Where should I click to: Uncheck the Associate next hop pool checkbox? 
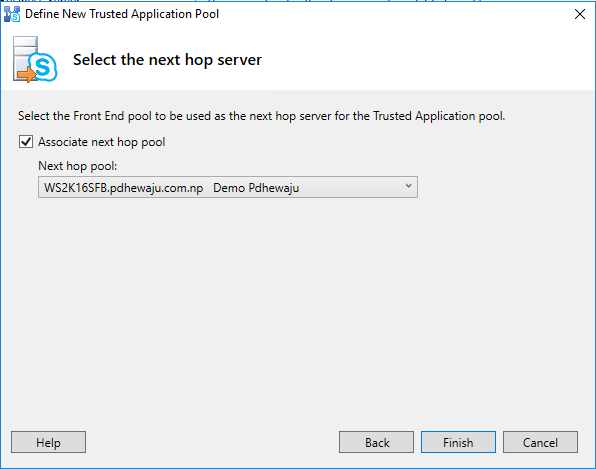point(26,142)
